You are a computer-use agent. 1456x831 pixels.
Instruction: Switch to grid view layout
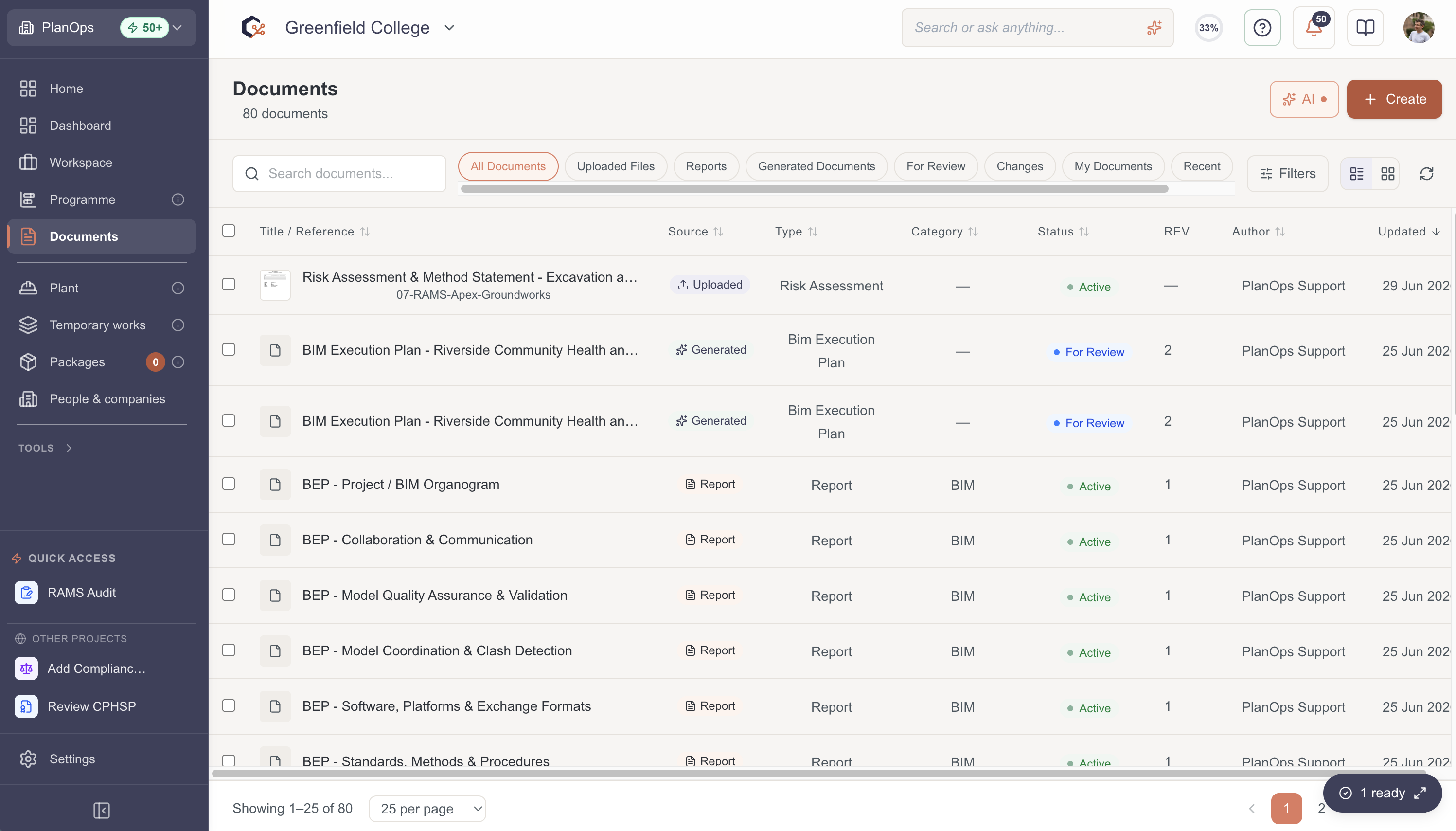coord(1387,174)
